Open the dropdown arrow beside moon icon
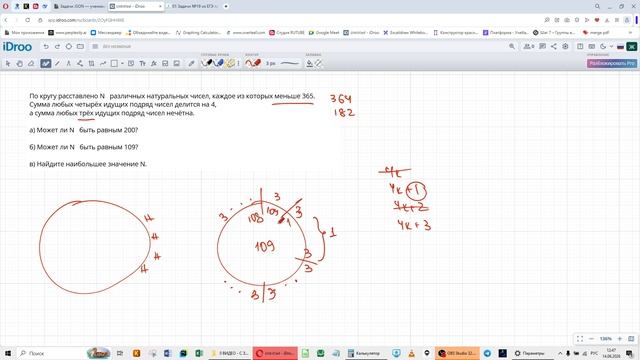Image resolution: width=640 pixels, height=360 pixels. [611, 47]
